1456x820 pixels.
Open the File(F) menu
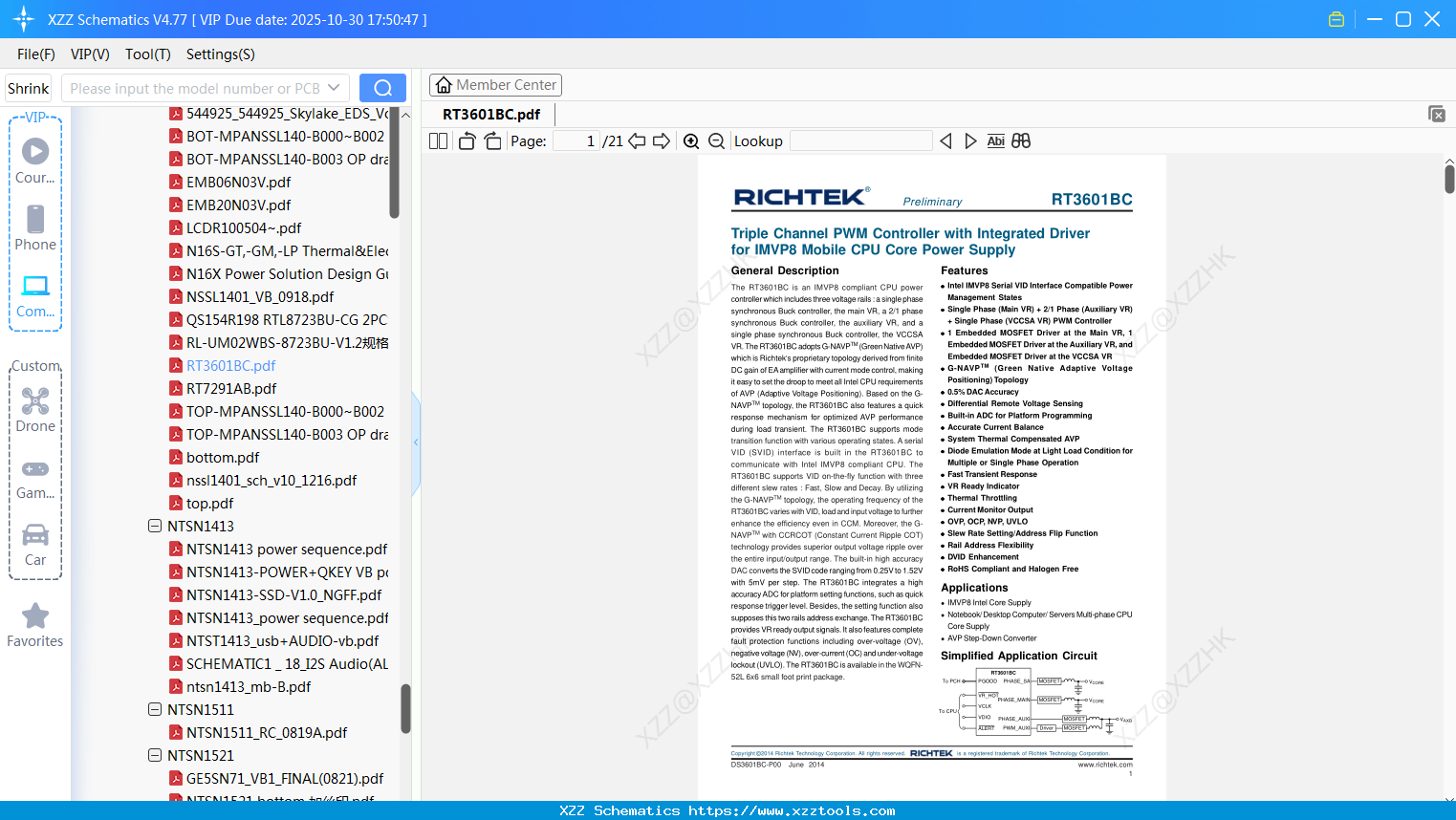coord(36,54)
